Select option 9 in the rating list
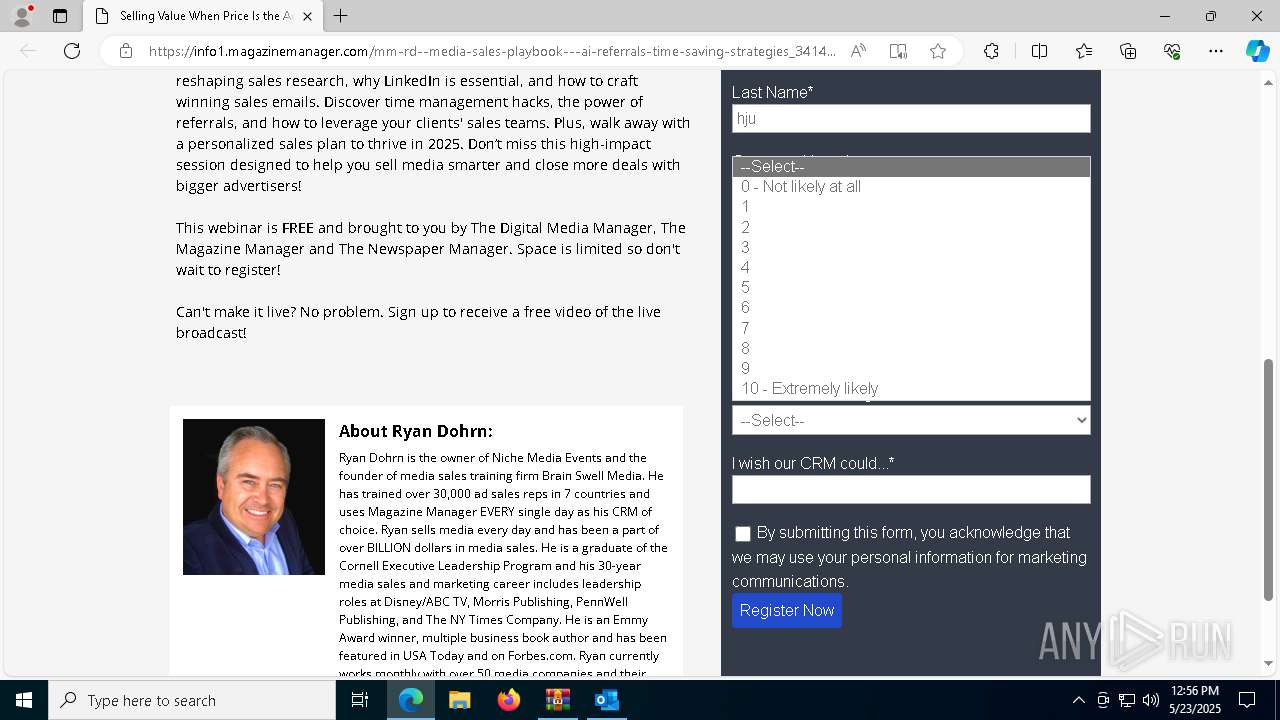1280x720 pixels. (x=911, y=368)
